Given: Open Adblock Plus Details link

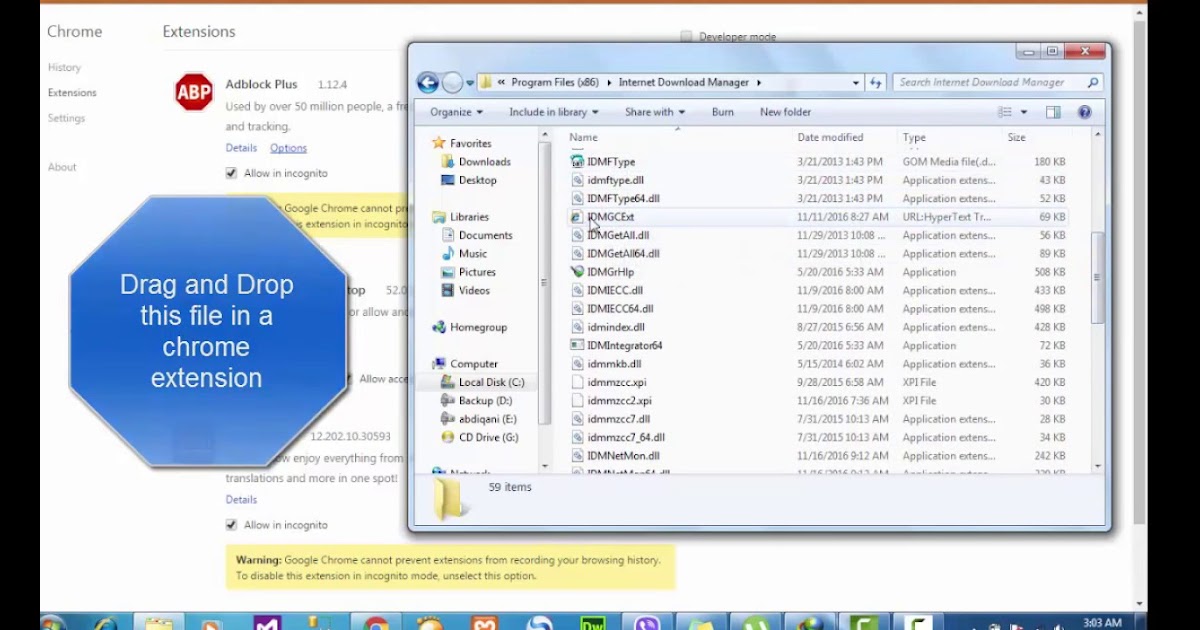Looking at the screenshot, I should 241,148.
